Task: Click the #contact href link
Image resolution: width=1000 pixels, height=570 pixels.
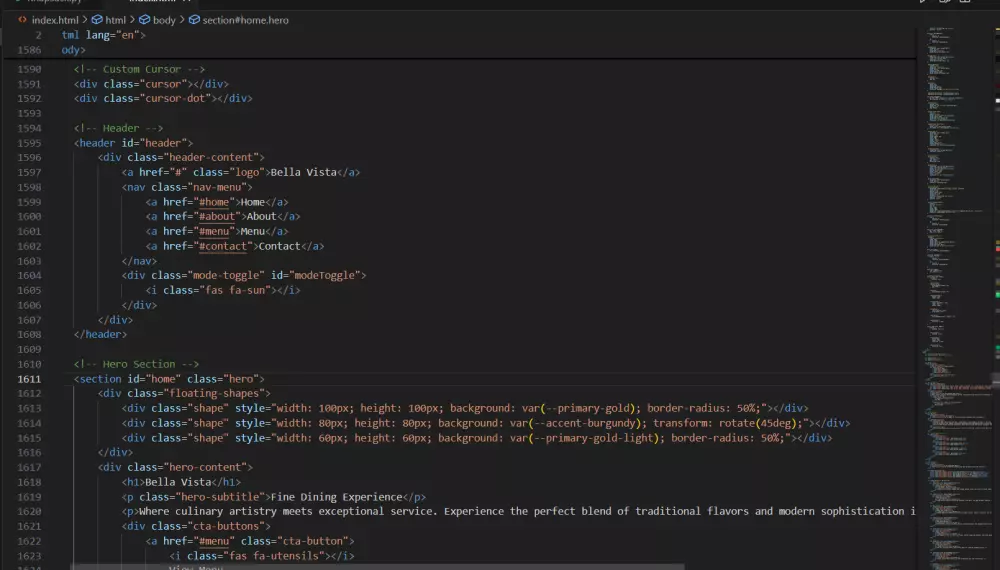Action: (223, 246)
